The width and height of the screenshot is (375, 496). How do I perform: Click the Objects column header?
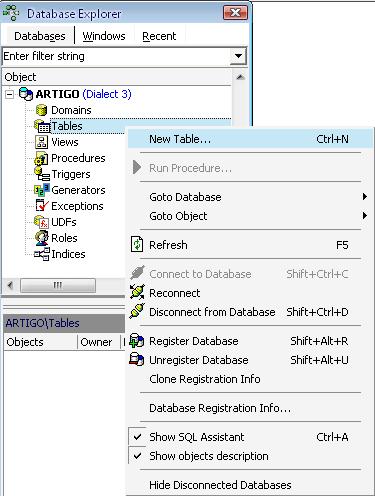40,342
